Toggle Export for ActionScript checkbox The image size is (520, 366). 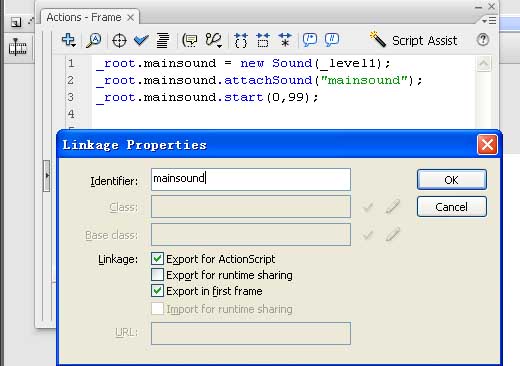click(157, 259)
